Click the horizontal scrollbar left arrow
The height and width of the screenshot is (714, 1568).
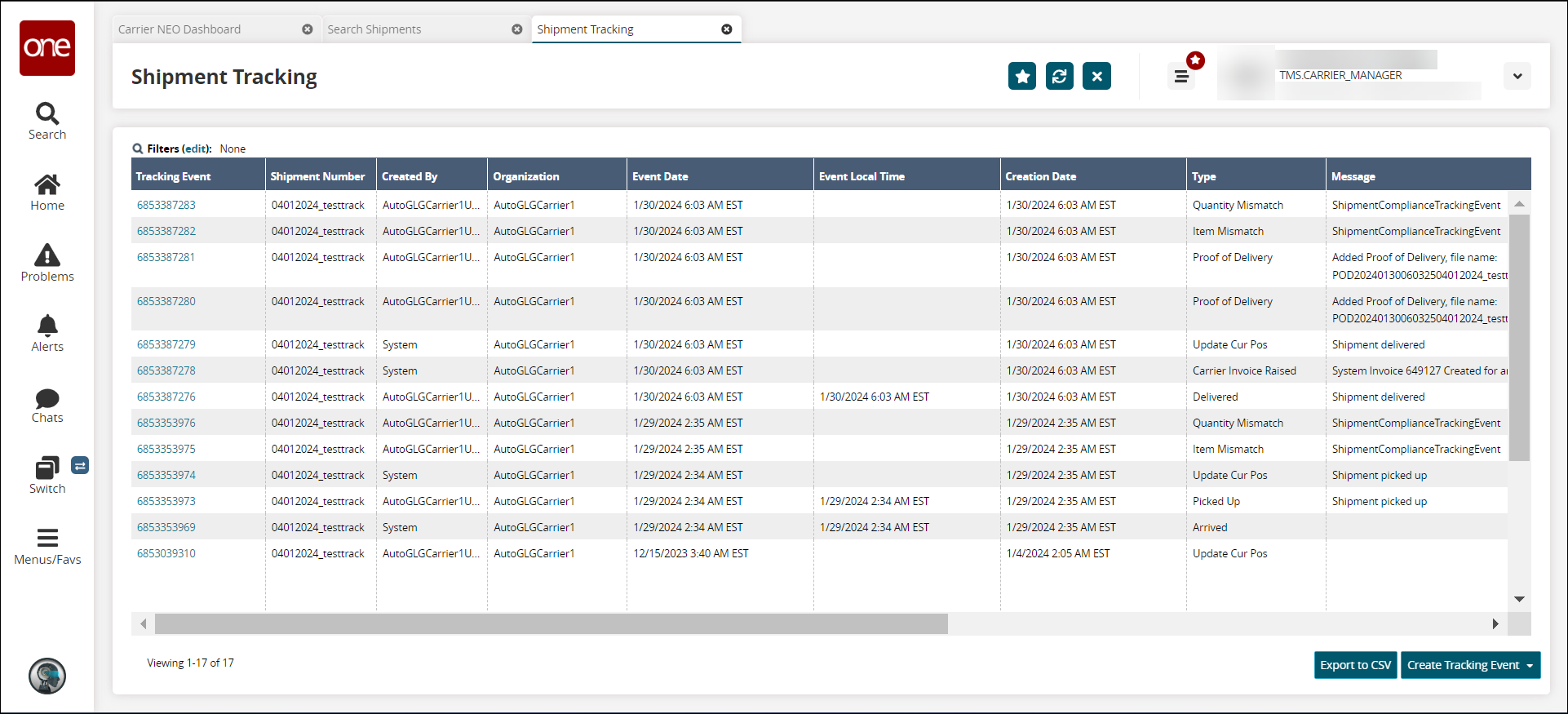(144, 624)
